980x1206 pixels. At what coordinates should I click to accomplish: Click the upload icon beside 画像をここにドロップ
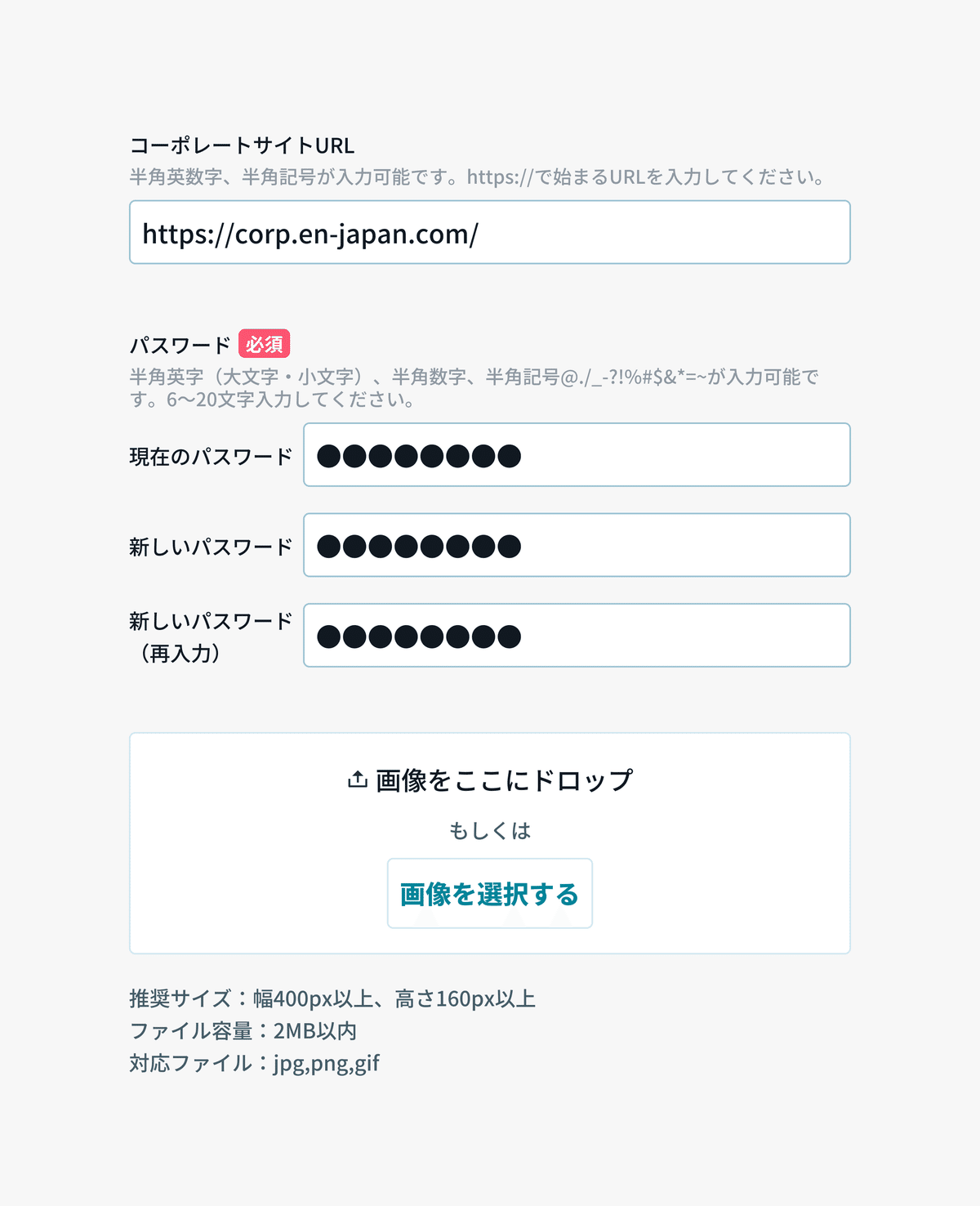(357, 779)
